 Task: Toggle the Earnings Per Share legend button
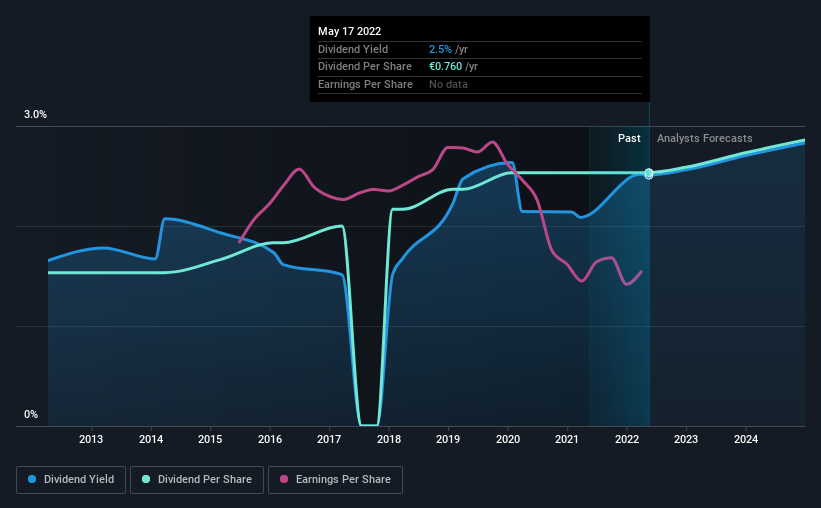click(x=335, y=480)
